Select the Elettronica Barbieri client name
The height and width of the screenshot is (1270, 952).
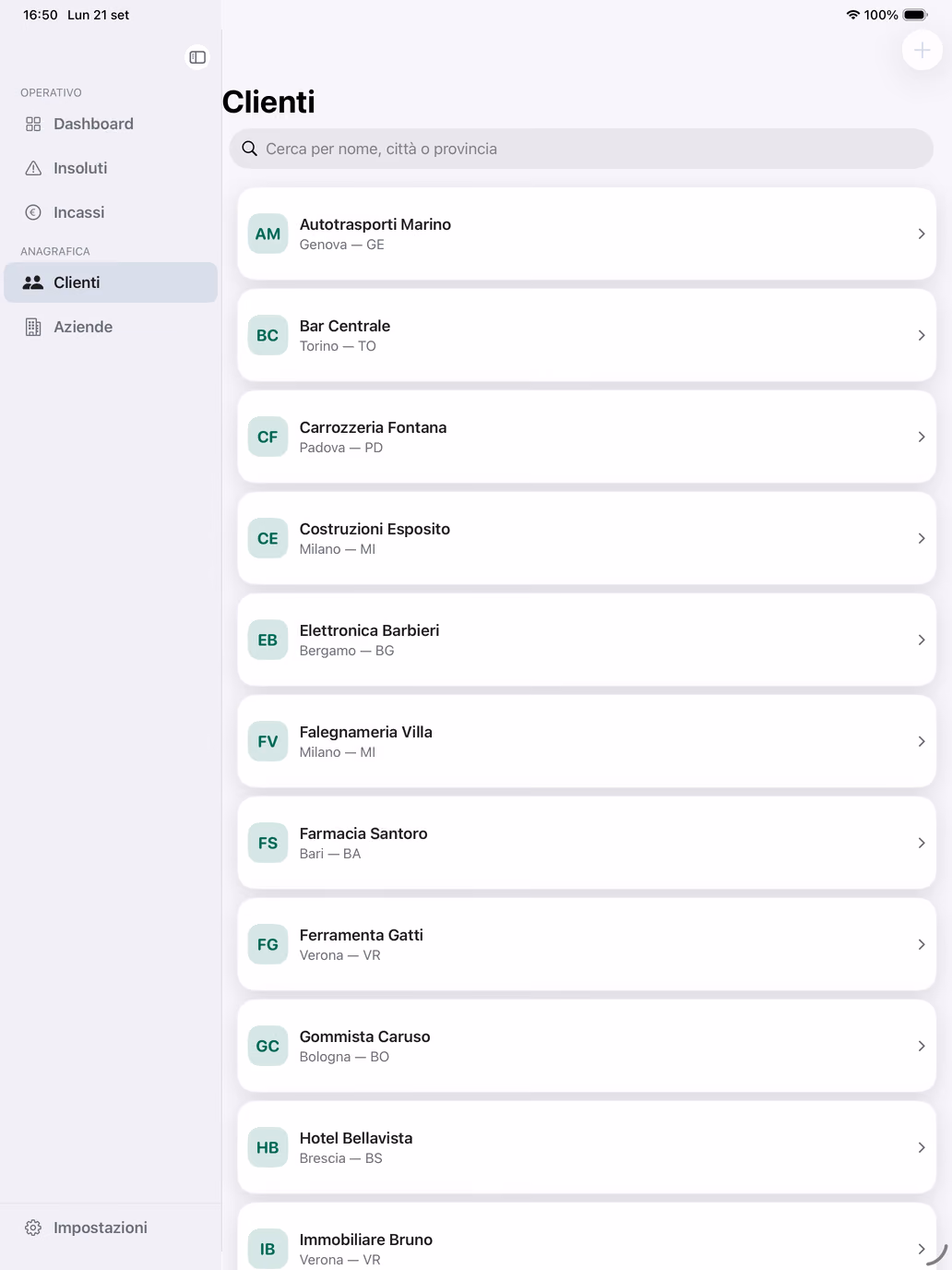pyautogui.click(x=369, y=630)
